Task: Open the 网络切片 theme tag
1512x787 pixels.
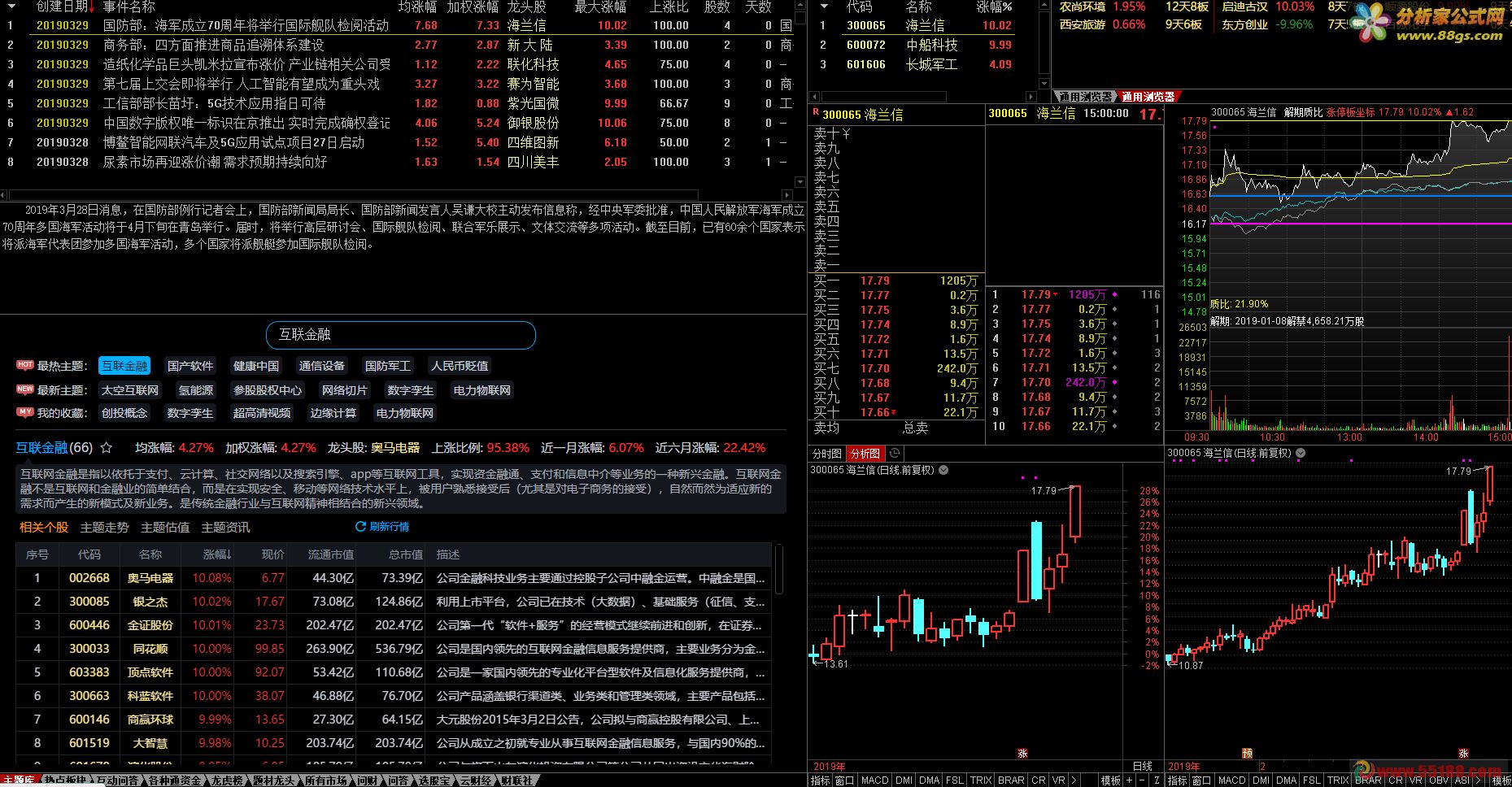Action: 345,390
